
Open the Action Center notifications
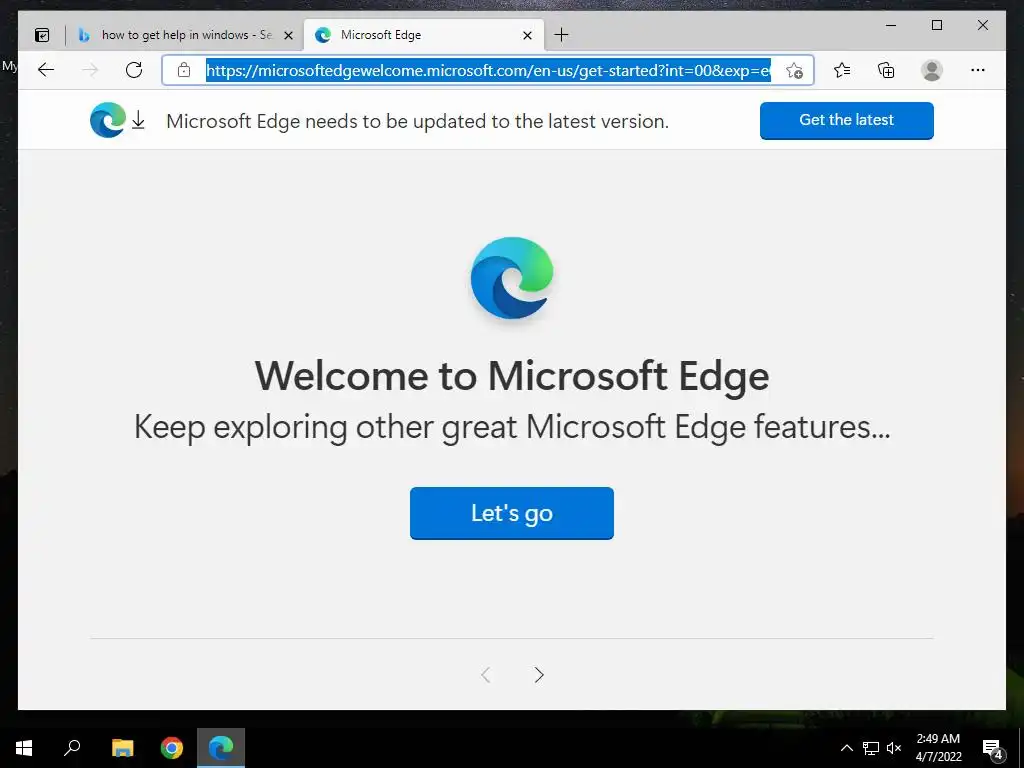point(992,748)
